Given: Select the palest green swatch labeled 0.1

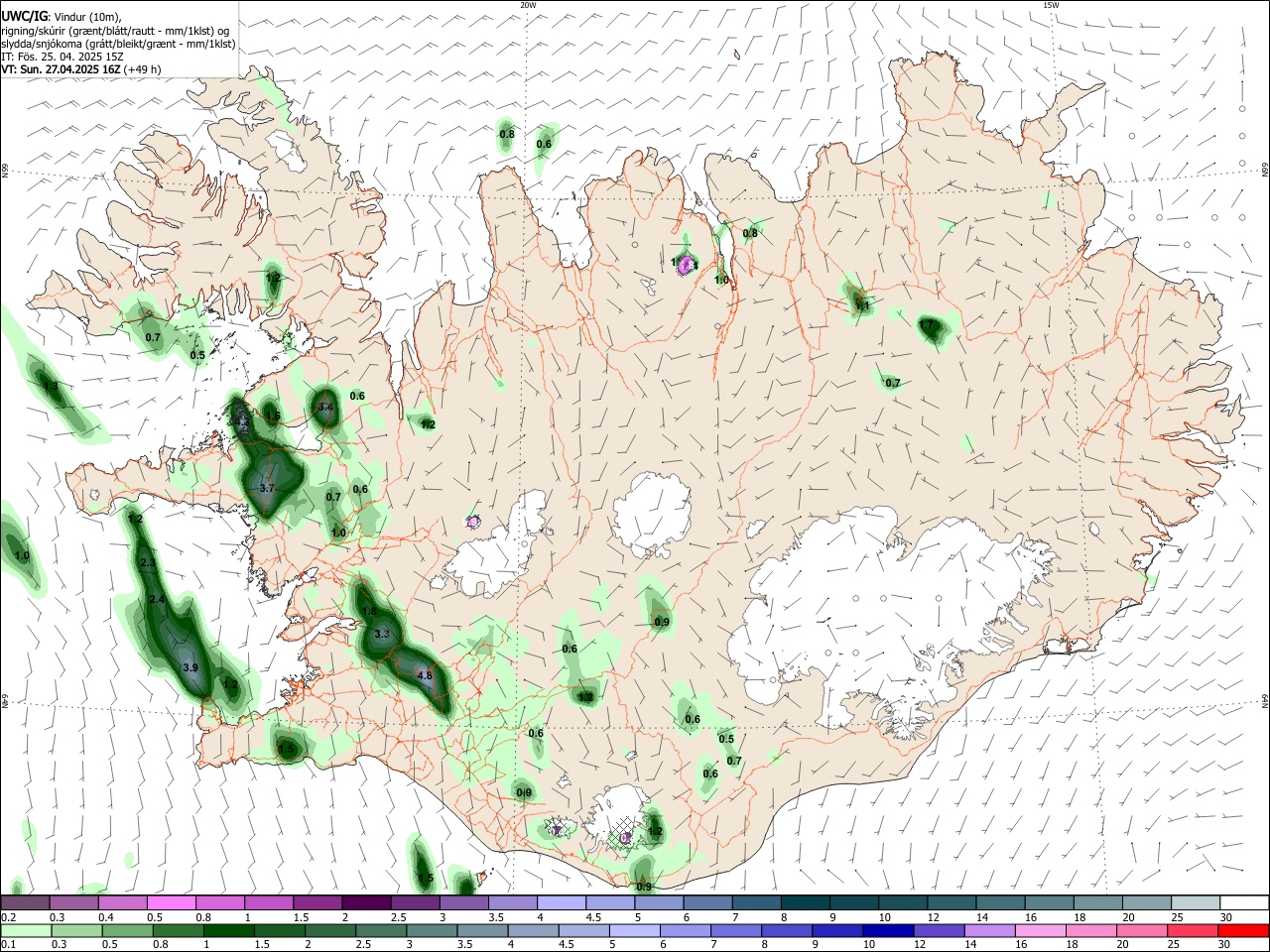Looking at the screenshot, I should tap(26, 931).
